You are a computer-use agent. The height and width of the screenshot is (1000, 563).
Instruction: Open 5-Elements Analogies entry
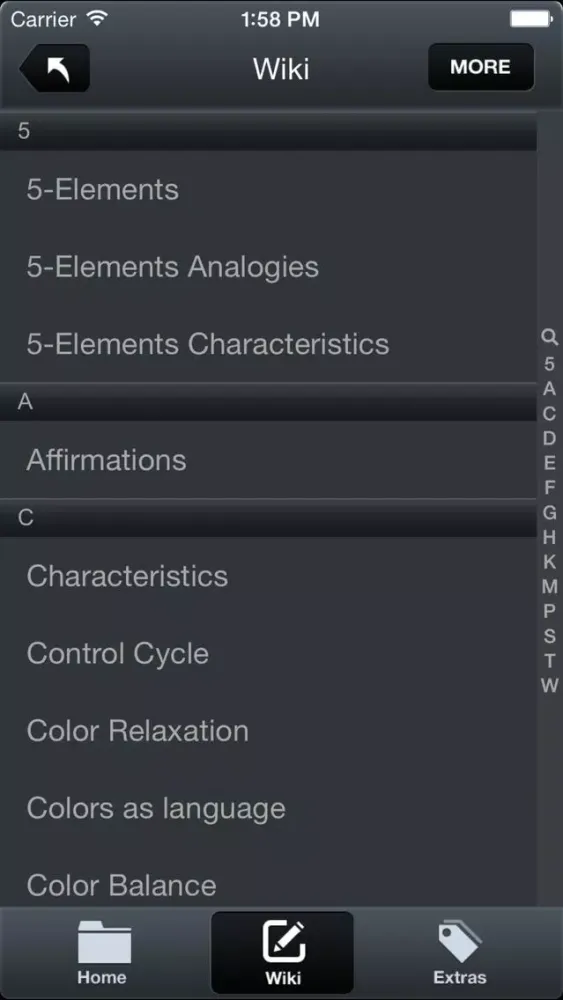[268, 267]
